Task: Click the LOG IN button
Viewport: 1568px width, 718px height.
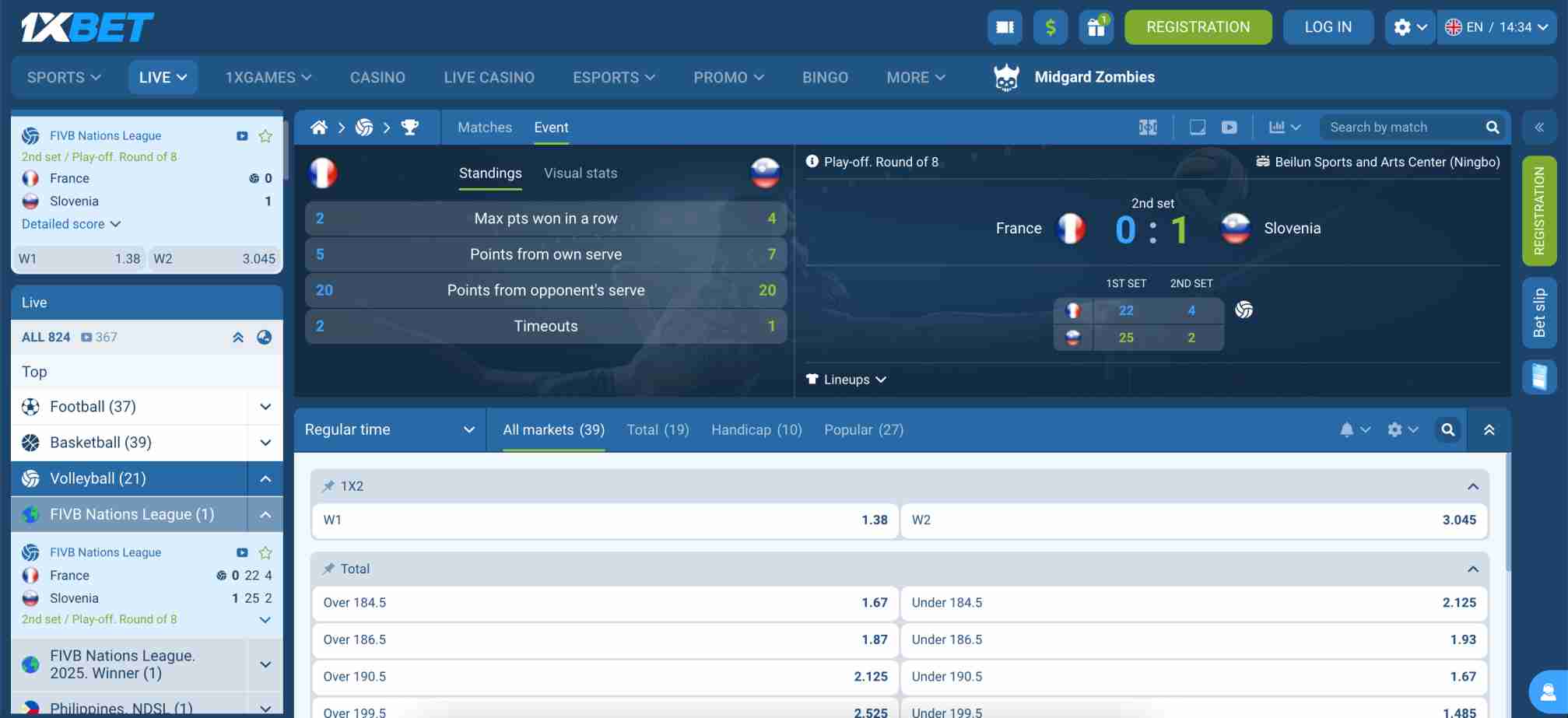Action: 1328,27
